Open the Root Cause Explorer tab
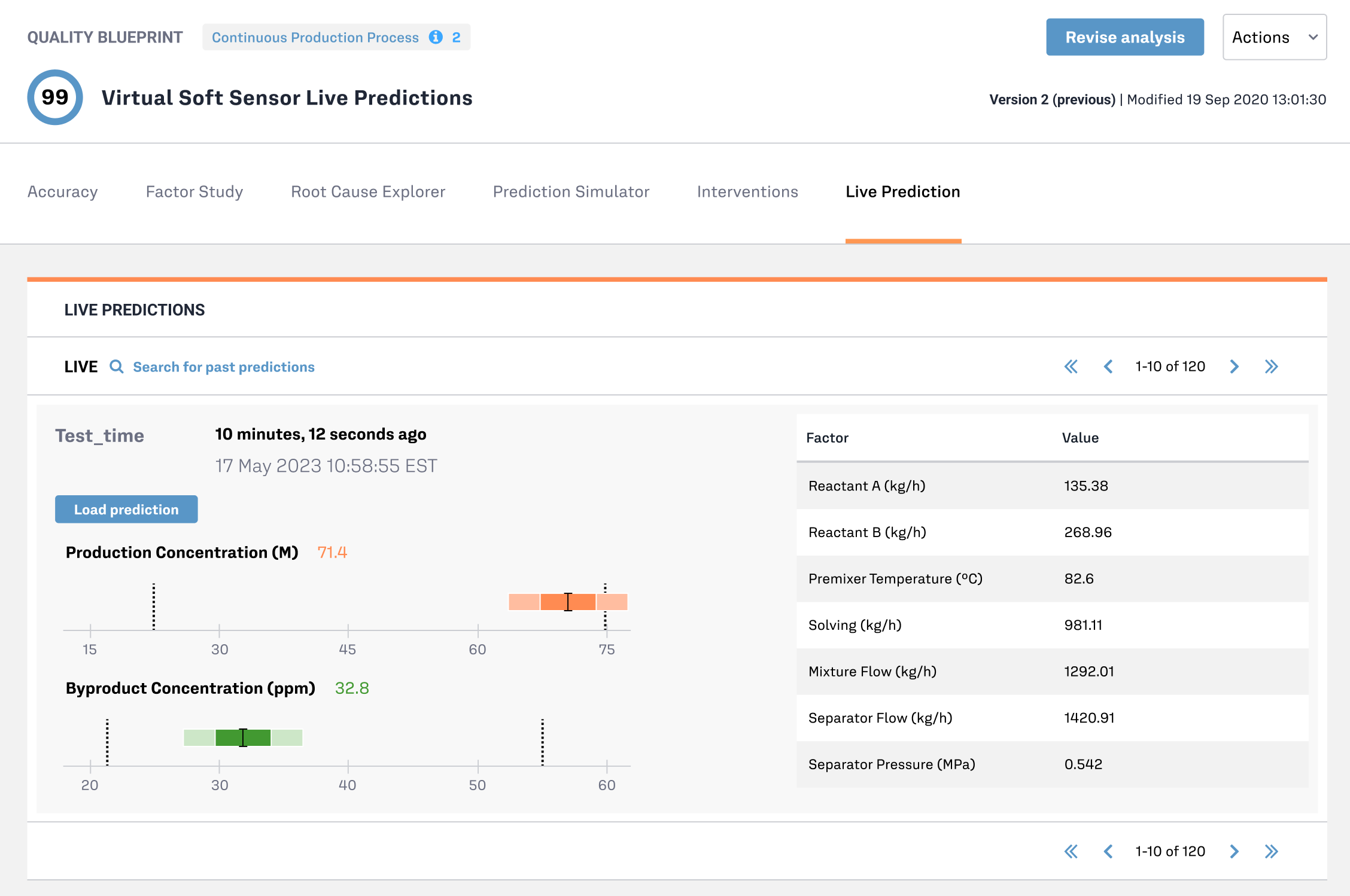Image resolution: width=1350 pixels, height=896 pixels. 368,191
